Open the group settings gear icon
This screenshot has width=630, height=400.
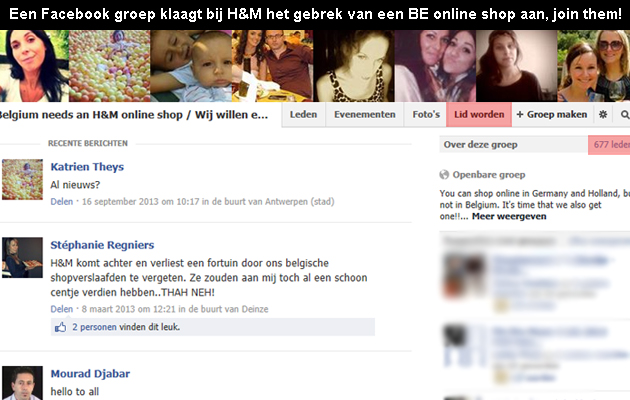pos(603,114)
